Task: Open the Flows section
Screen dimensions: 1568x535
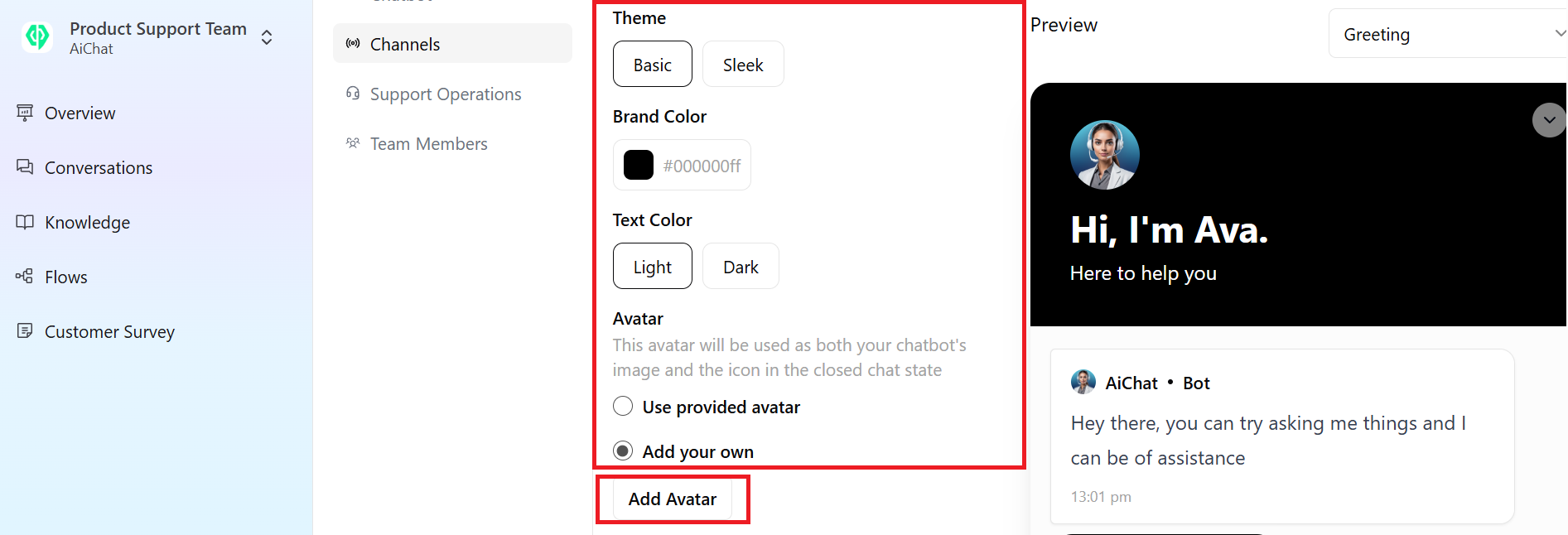Action: pos(65,277)
